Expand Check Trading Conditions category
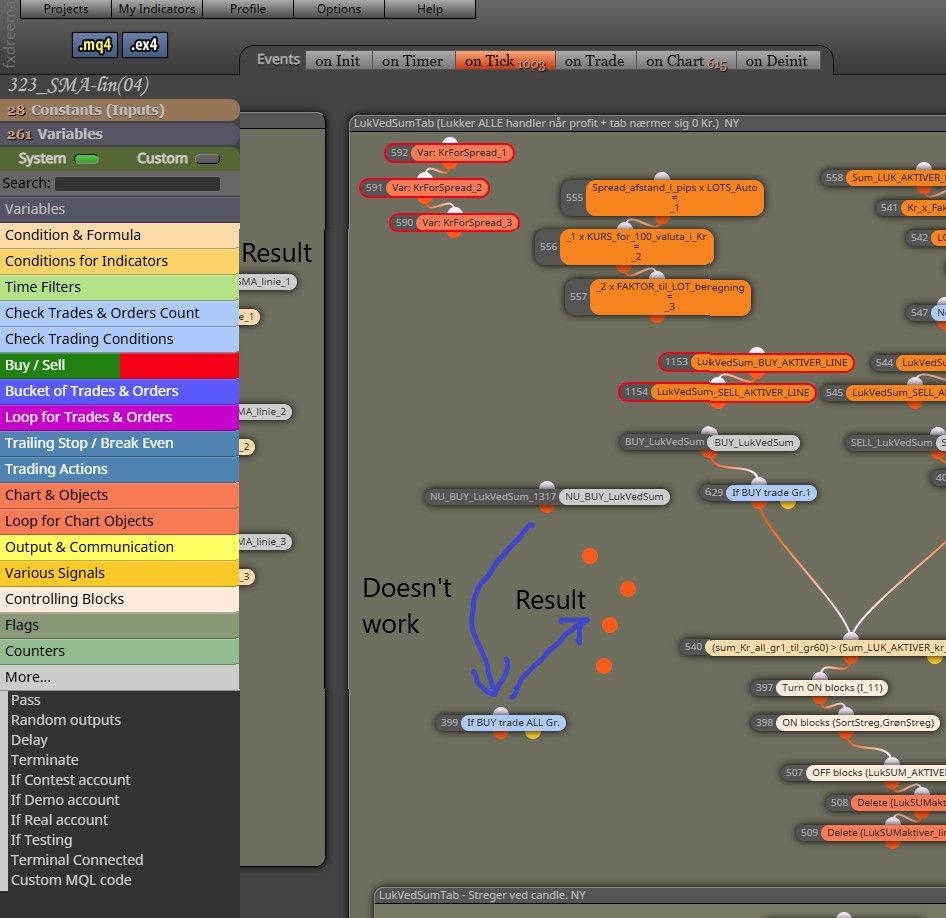Image resolution: width=946 pixels, height=918 pixels. click(x=119, y=339)
